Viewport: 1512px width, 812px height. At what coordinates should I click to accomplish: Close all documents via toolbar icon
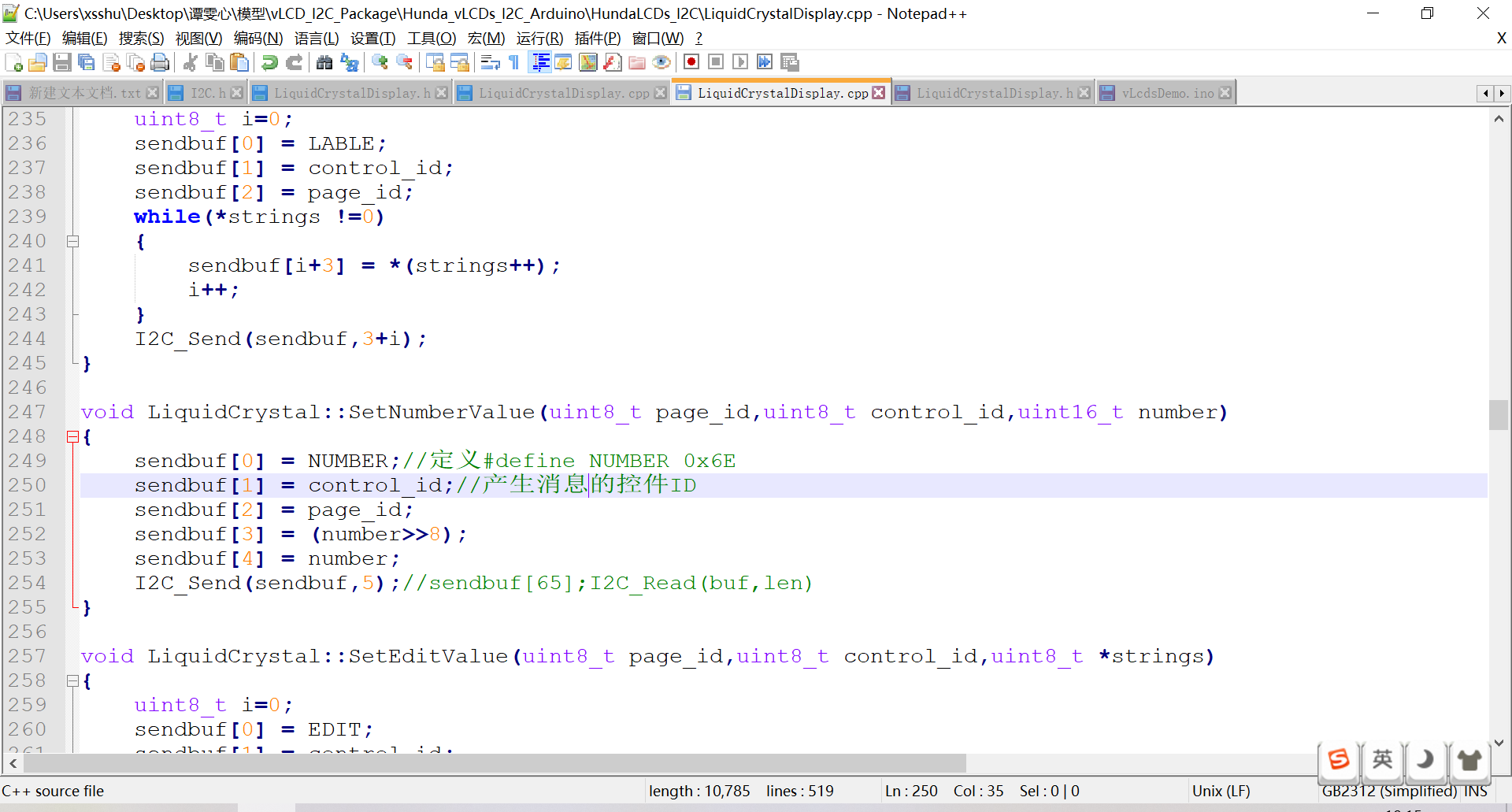pyautogui.click(x=135, y=62)
